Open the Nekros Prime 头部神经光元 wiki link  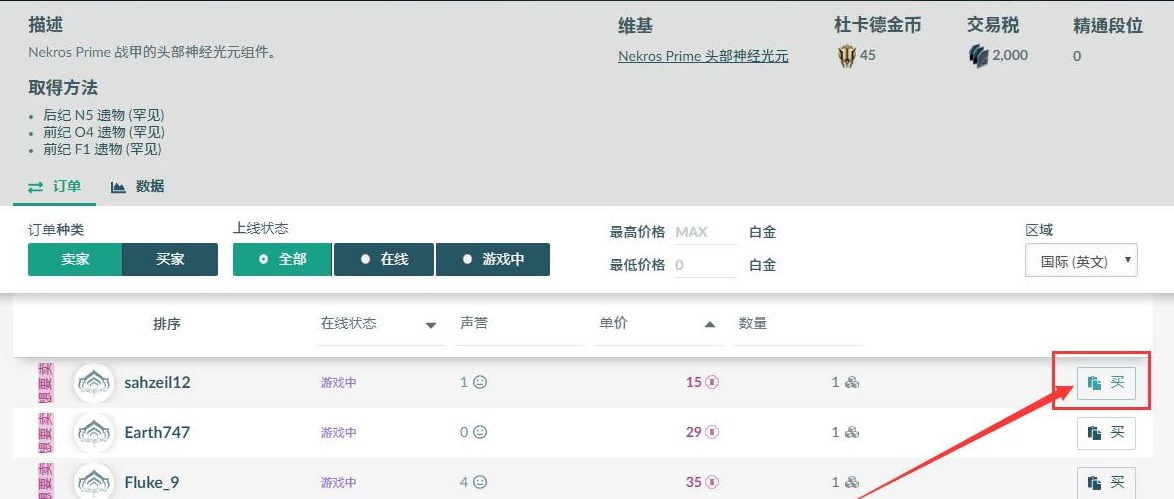[x=703, y=56]
